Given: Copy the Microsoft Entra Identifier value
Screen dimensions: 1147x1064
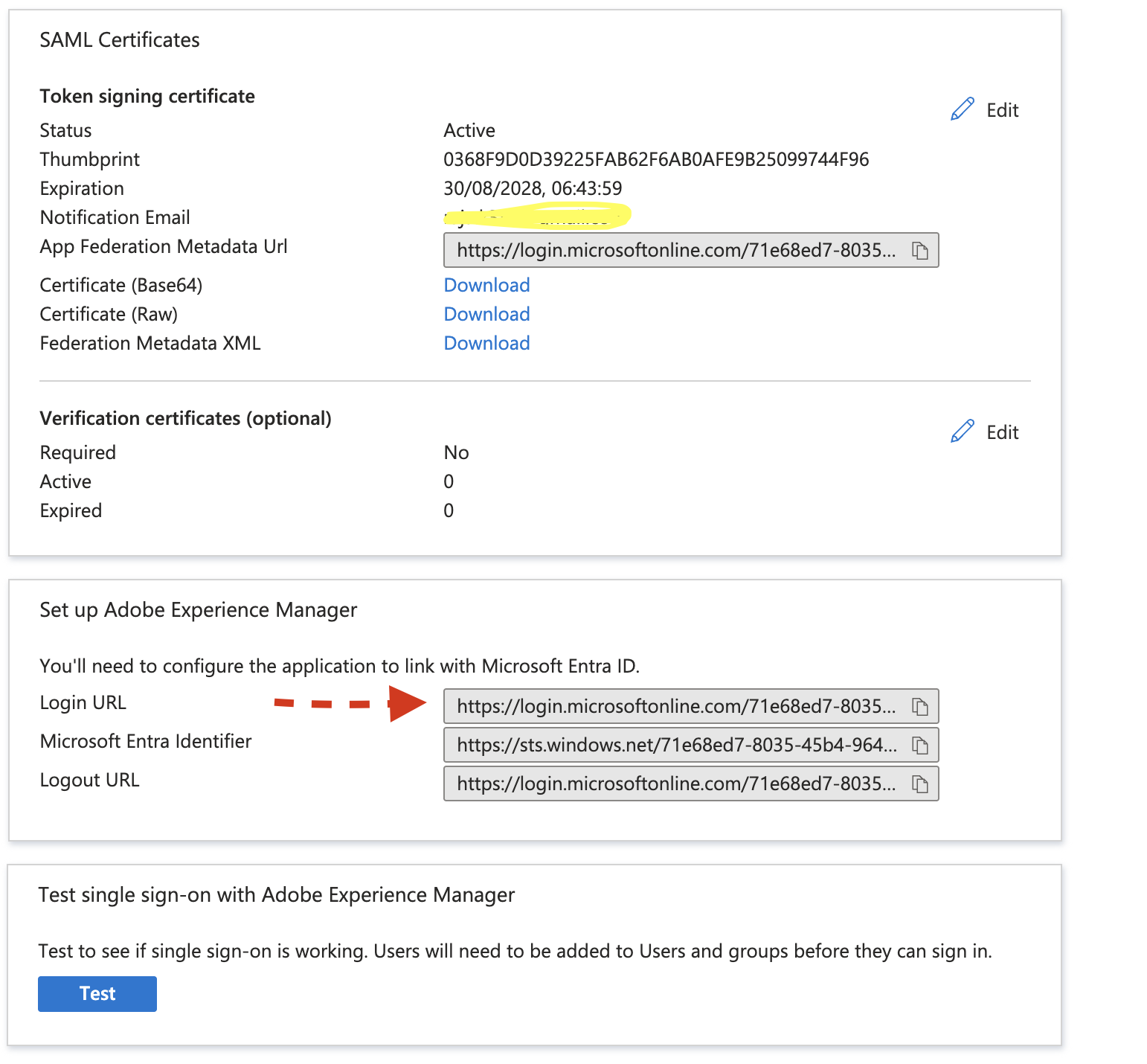Looking at the screenshot, I should [x=920, y=746].
